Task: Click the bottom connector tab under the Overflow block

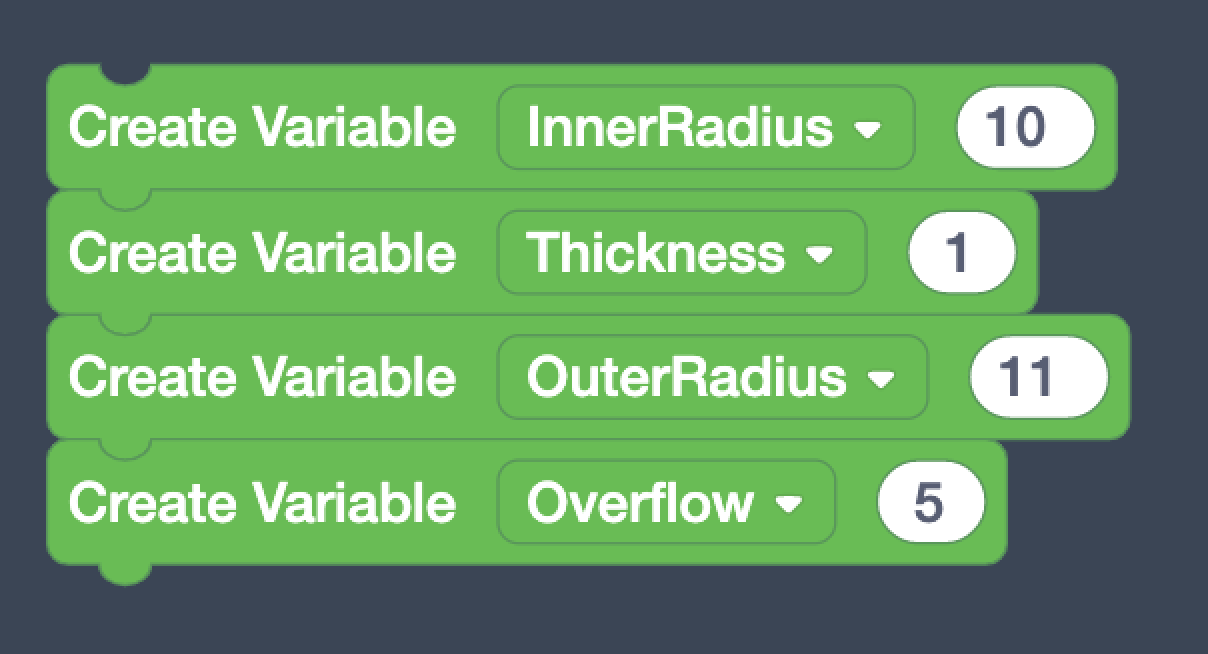Action: pyautogui.click(x=125, y=572)
